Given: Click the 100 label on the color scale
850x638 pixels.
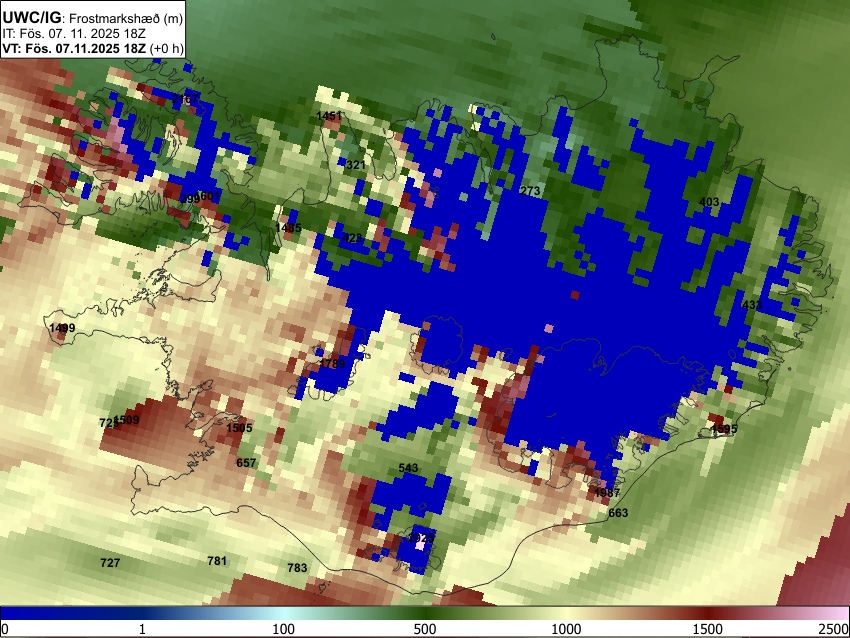Looking at the screenshot, I should [283, 629].
